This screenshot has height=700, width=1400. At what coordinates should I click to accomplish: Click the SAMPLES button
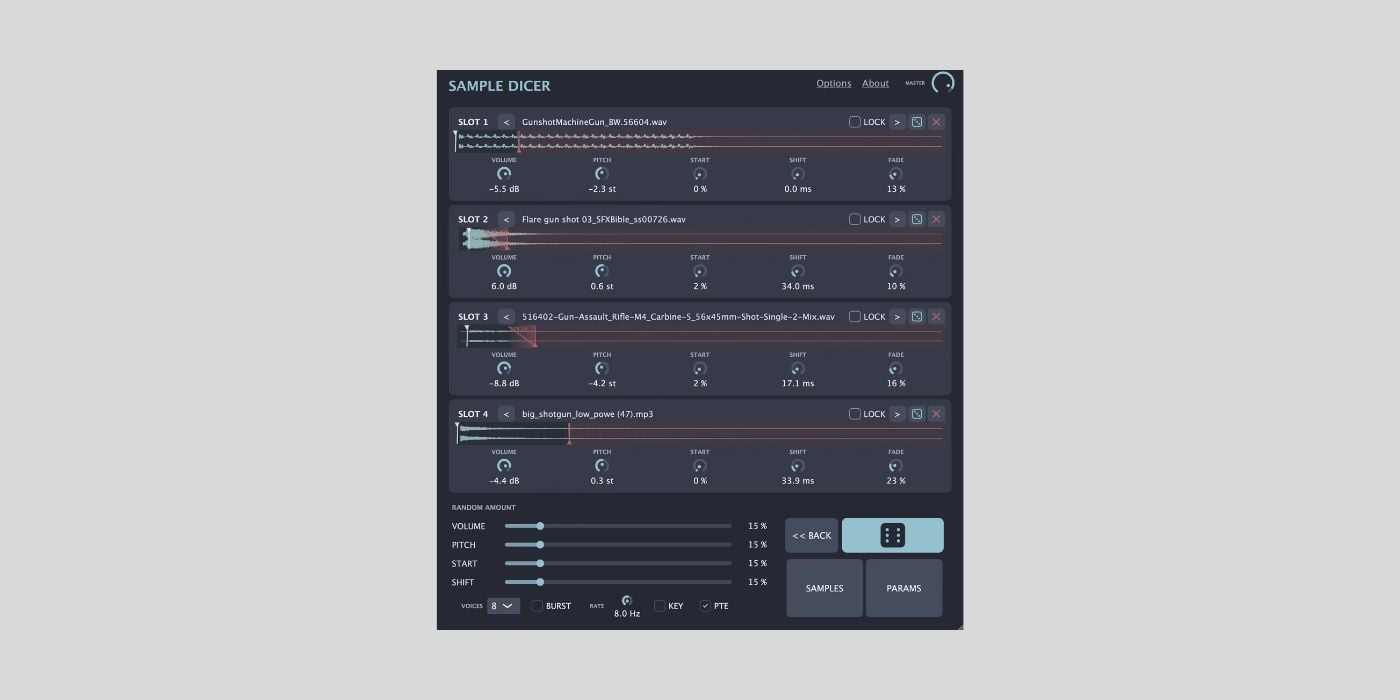[x=825, y=588]
